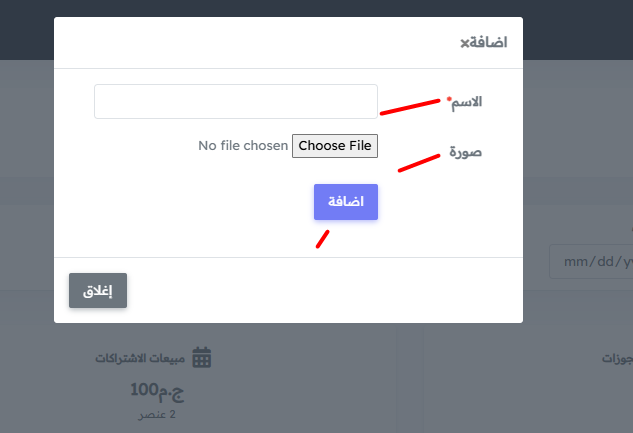Image resolution: width=633 pixels, height=433 pixels.
Task: Click the No file chosen text
Action: pyautogui.click(x=243, y=146)
